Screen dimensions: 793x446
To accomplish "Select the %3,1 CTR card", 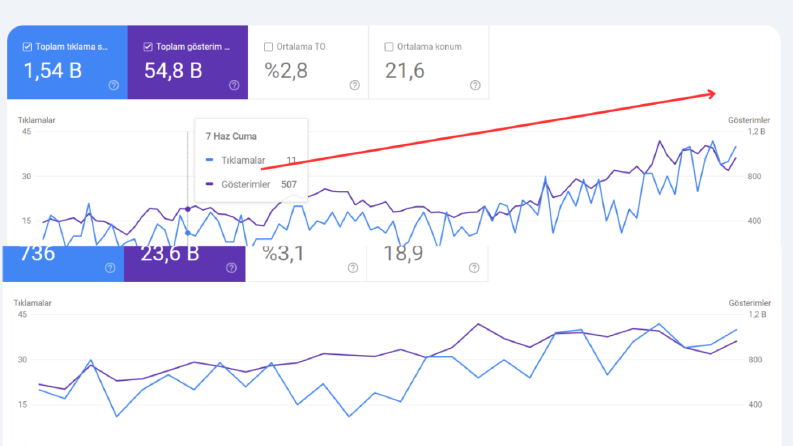I will (x=306, y=263).
